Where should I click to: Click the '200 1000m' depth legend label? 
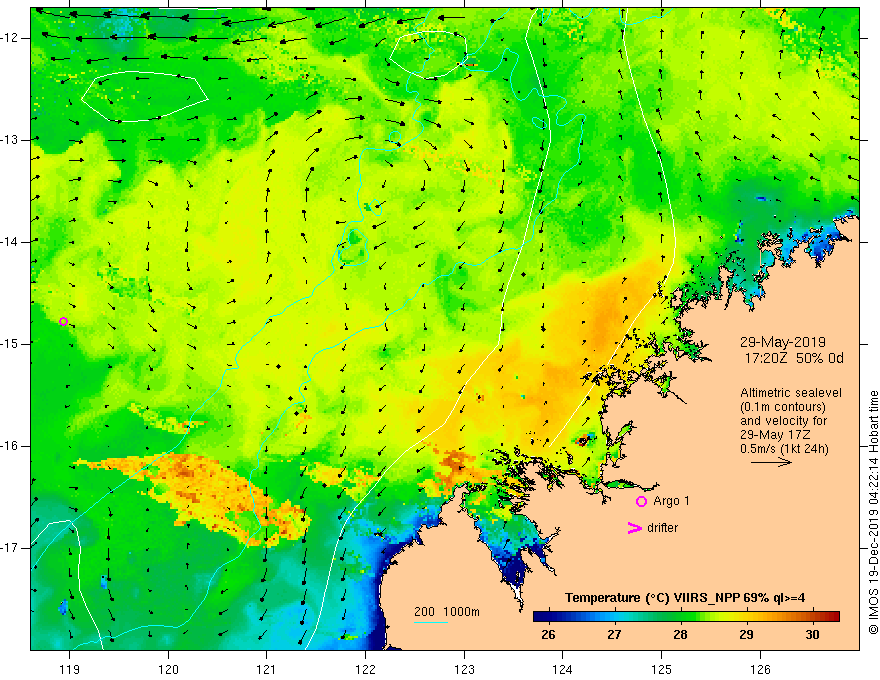(447, 612)
